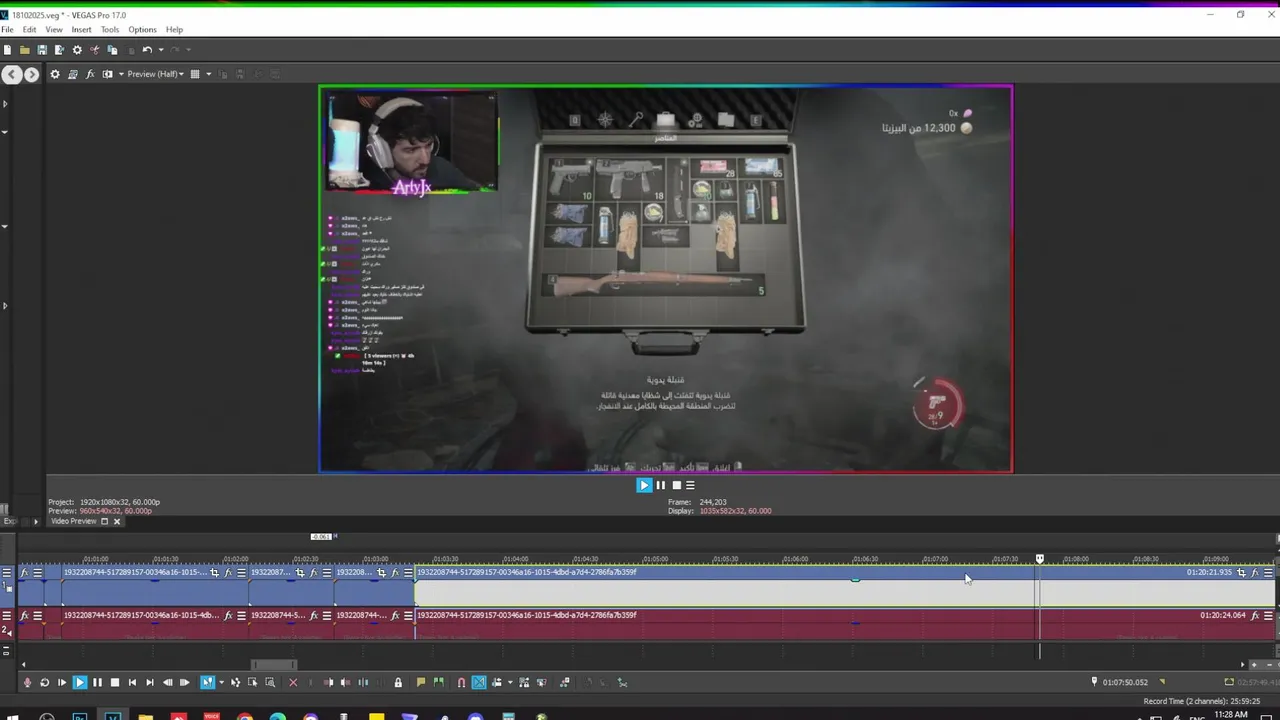Select the Video Preview tab
This screenshot has height=720, width=1280.
point(73,521)
